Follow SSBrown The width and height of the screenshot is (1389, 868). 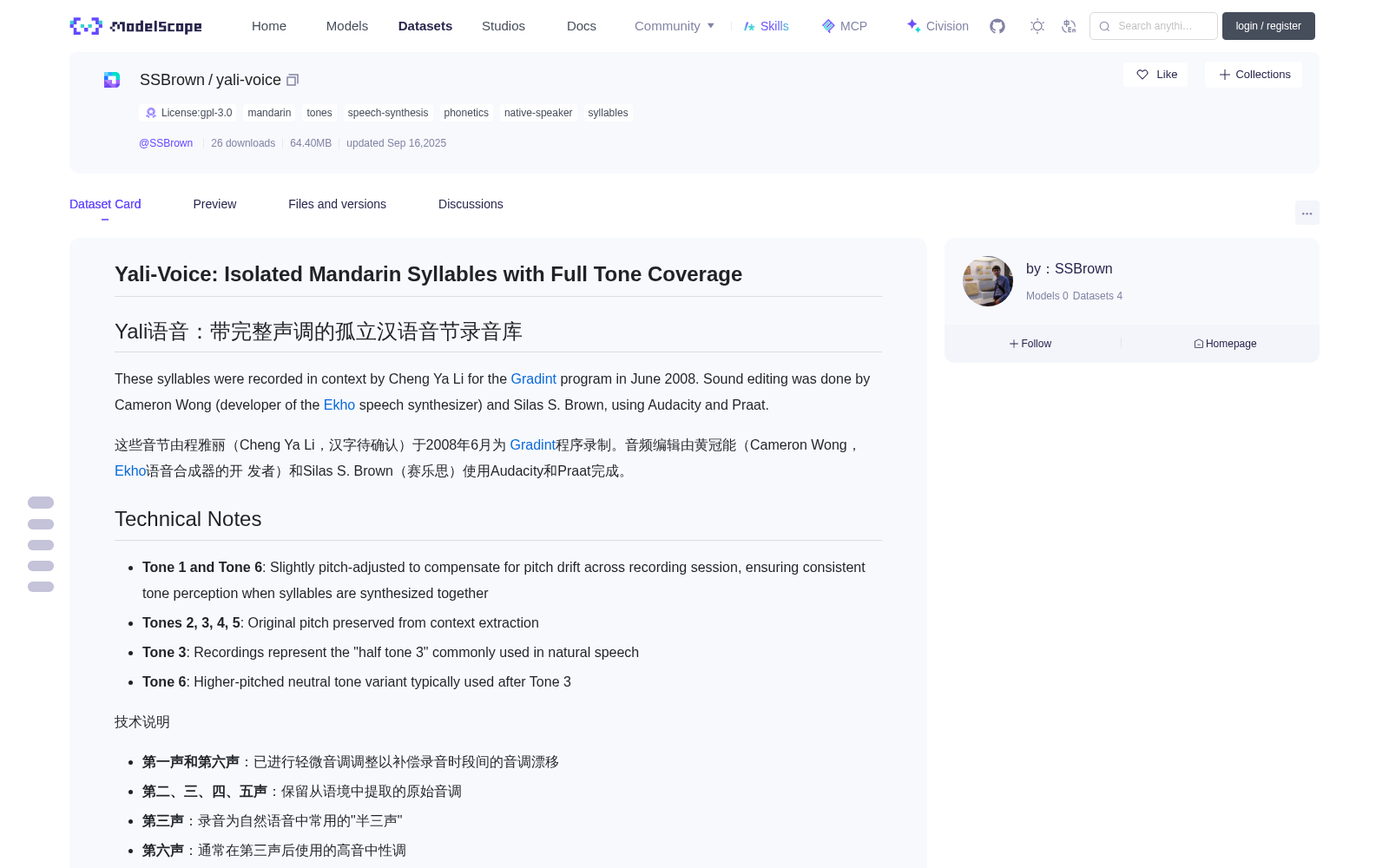[1030, 344]
